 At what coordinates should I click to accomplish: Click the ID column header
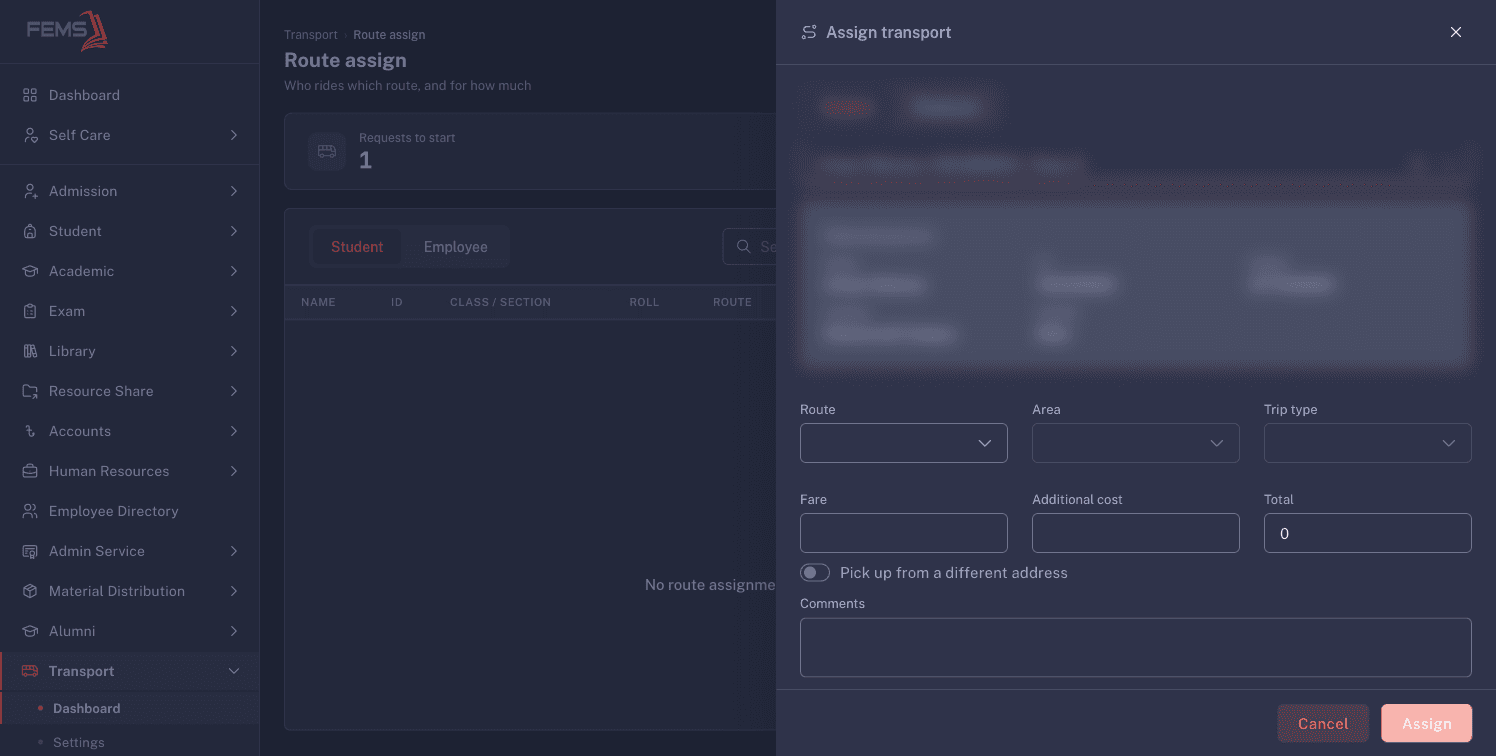pos(397,302)
